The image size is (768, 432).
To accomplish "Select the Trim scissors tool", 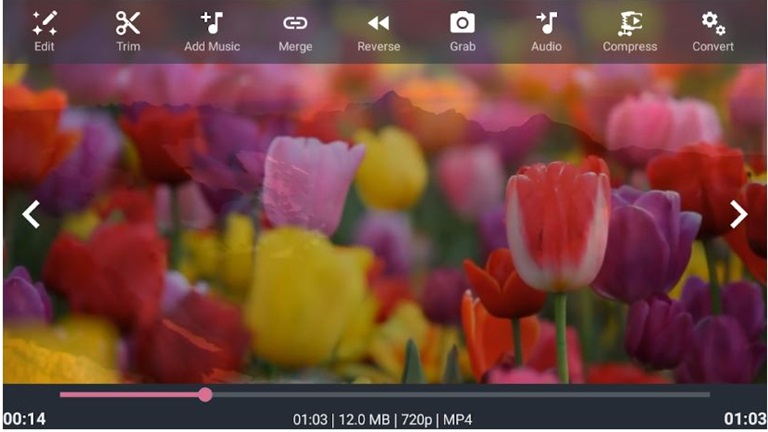I will pyautogui.click(x=128, y=23).
